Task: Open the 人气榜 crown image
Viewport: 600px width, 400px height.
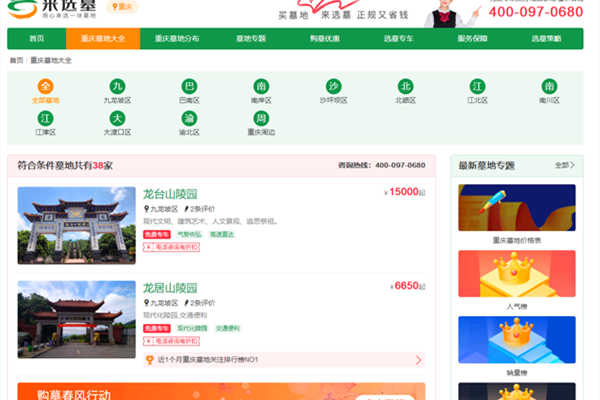Action: 517,274
